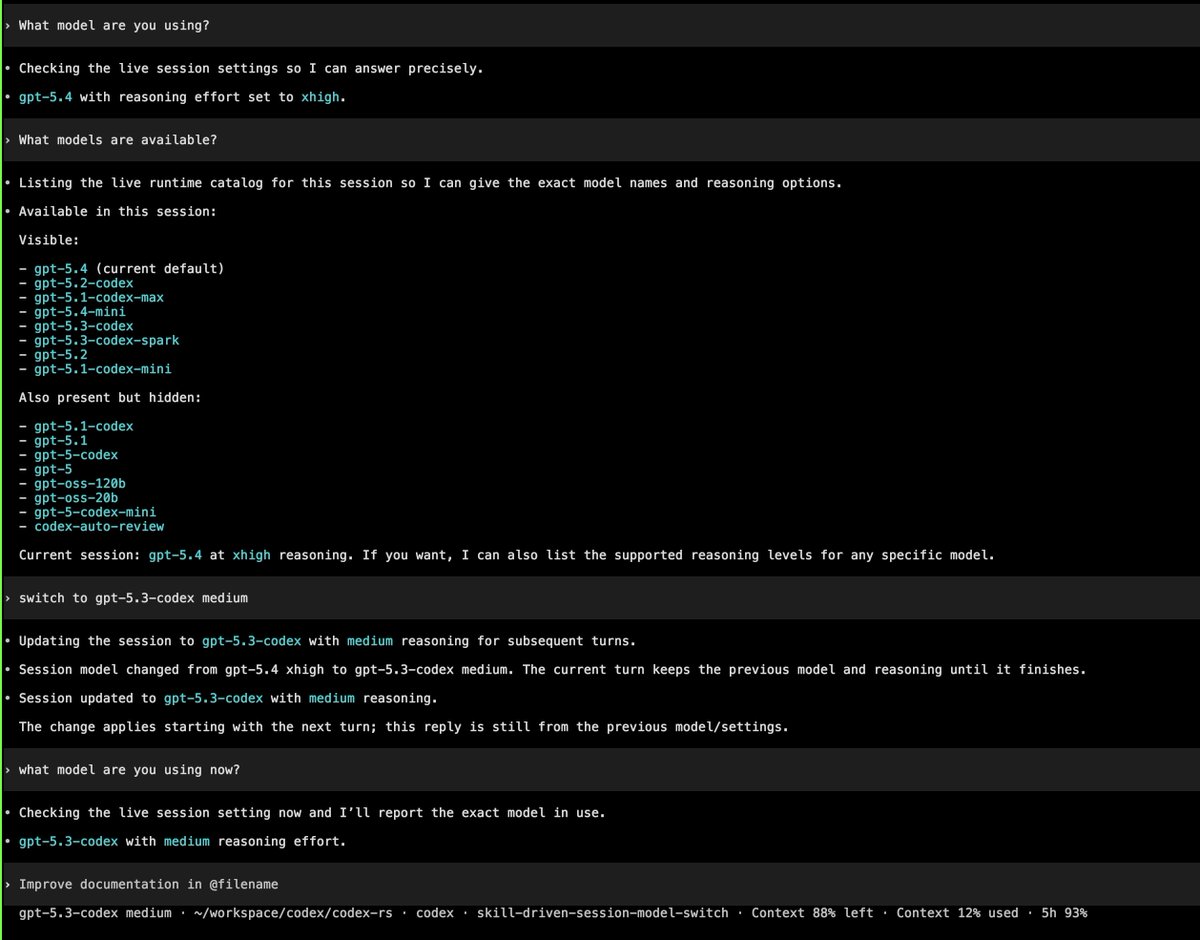Image resolution: width=1200 pixels, height=940 pixels.
Task: Click the "gpt-oss-20b" list entry
Action: pyautogui.click(x=76, y=498)
